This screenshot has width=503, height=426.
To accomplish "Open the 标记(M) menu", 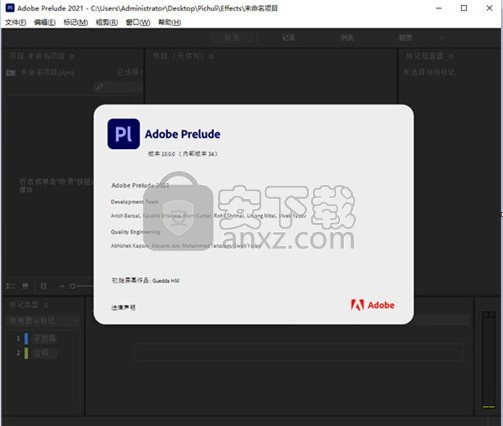I will (x=76, y=22).
